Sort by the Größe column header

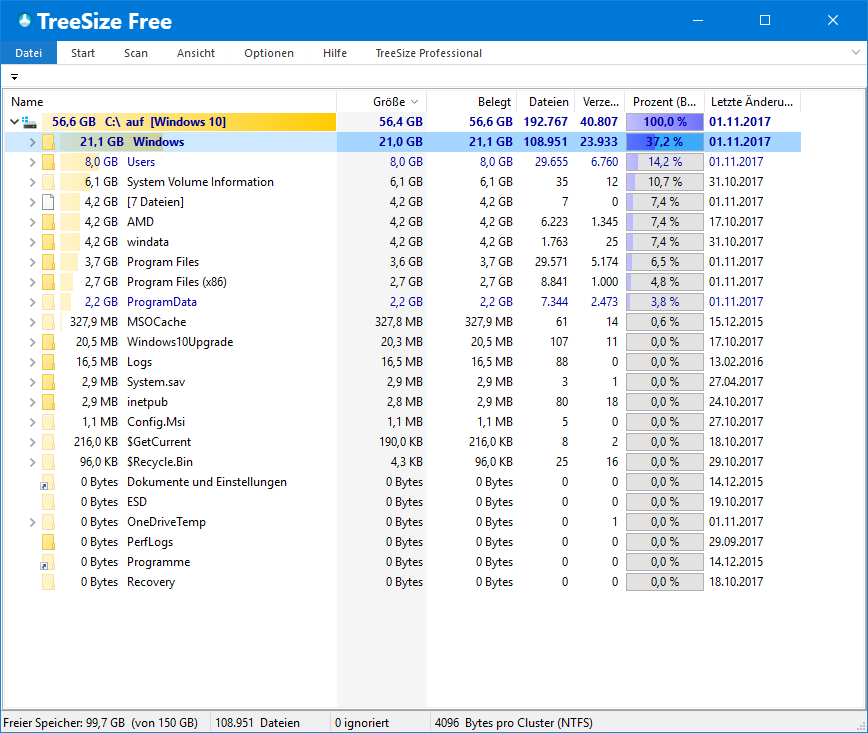pos(382,102)
